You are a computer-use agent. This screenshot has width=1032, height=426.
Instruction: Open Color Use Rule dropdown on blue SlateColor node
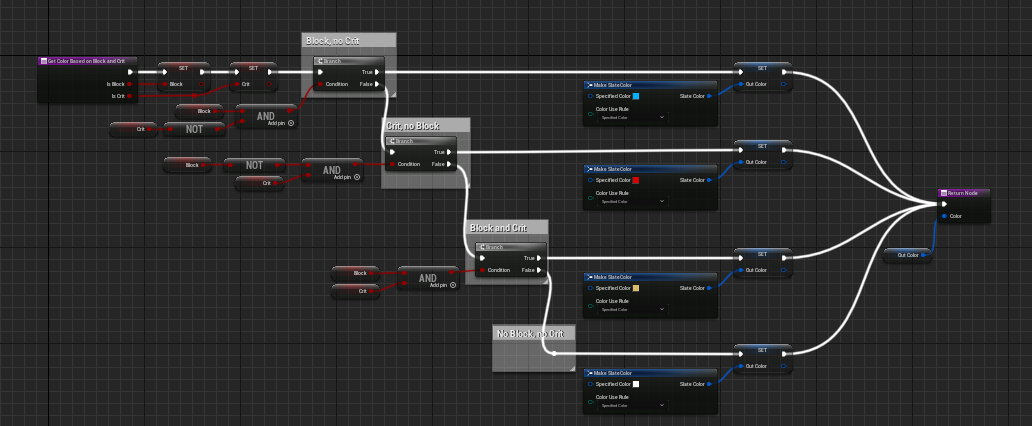pos(632,117)
